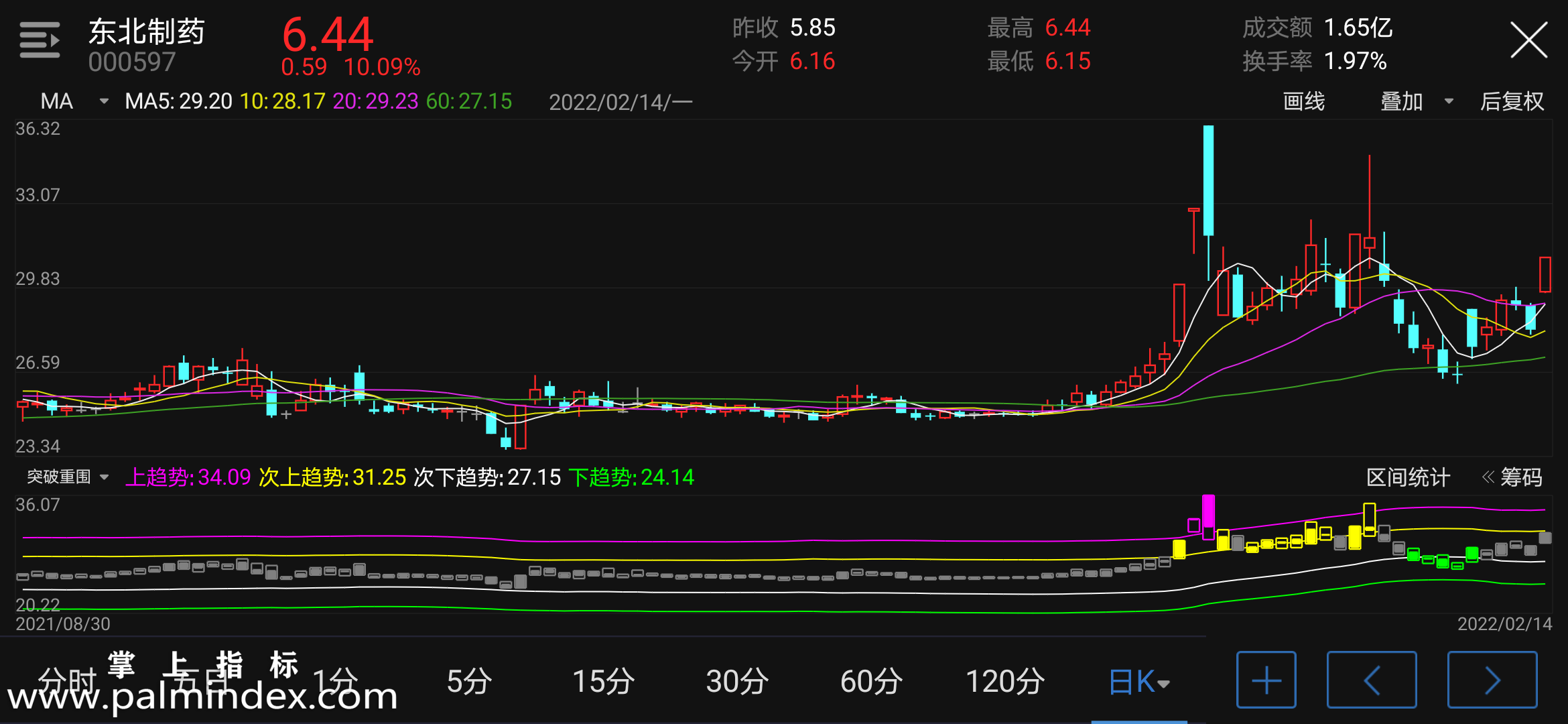The image size is (1568, 724).
Task: Tap the 36.32 price axis label
Action: [38, 129]
